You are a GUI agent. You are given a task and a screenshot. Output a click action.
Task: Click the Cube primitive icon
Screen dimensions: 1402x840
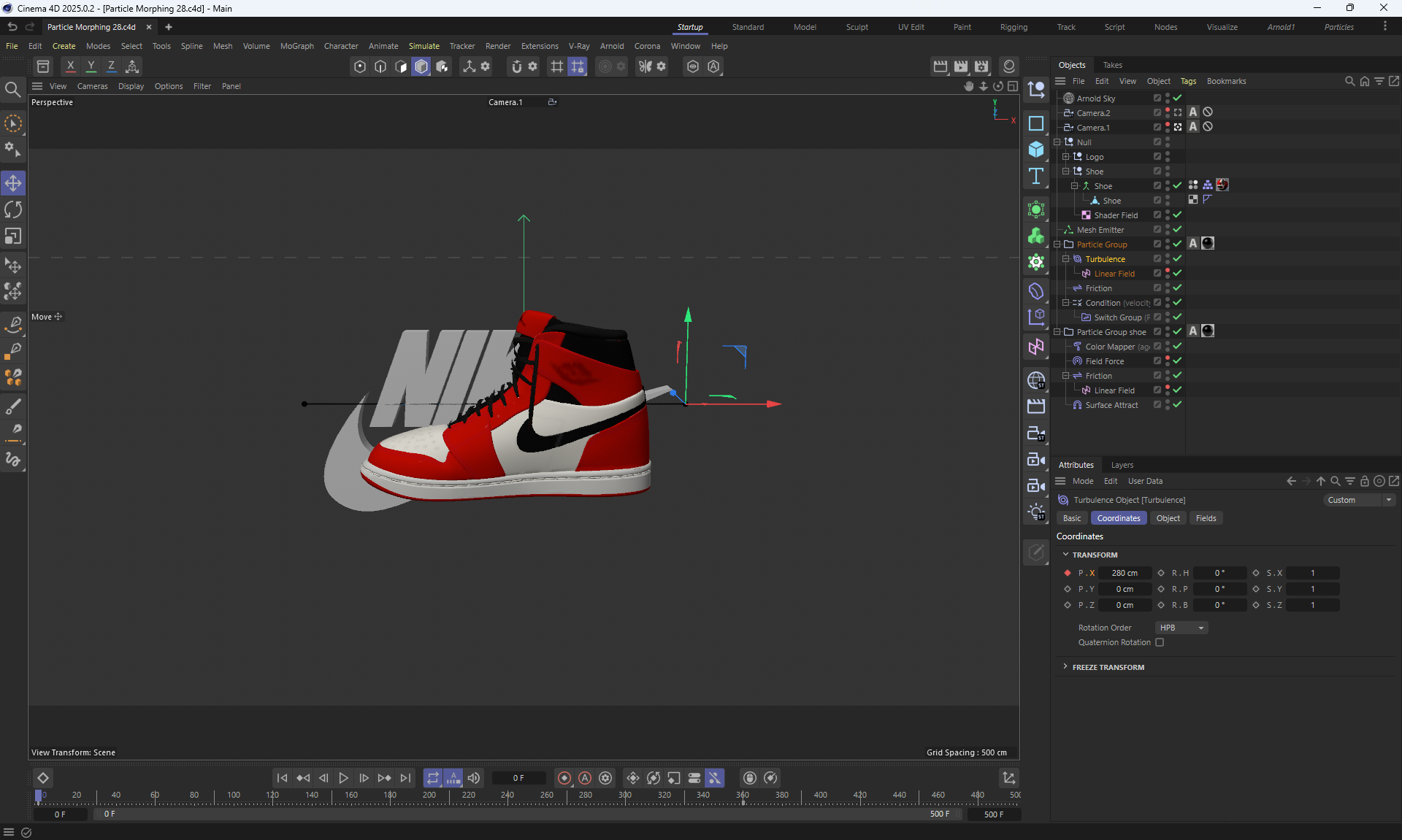(1035, 150)
